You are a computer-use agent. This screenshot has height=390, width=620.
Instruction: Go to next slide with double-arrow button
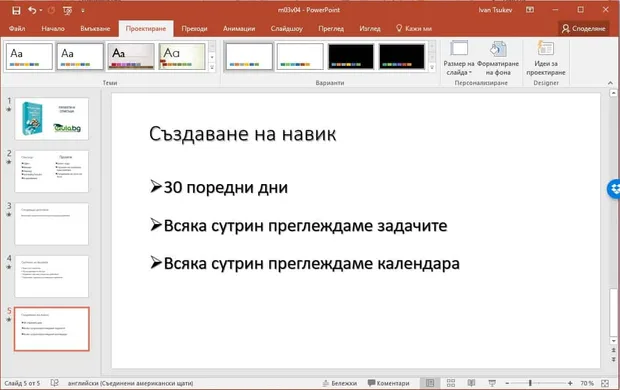click(613, 359)
